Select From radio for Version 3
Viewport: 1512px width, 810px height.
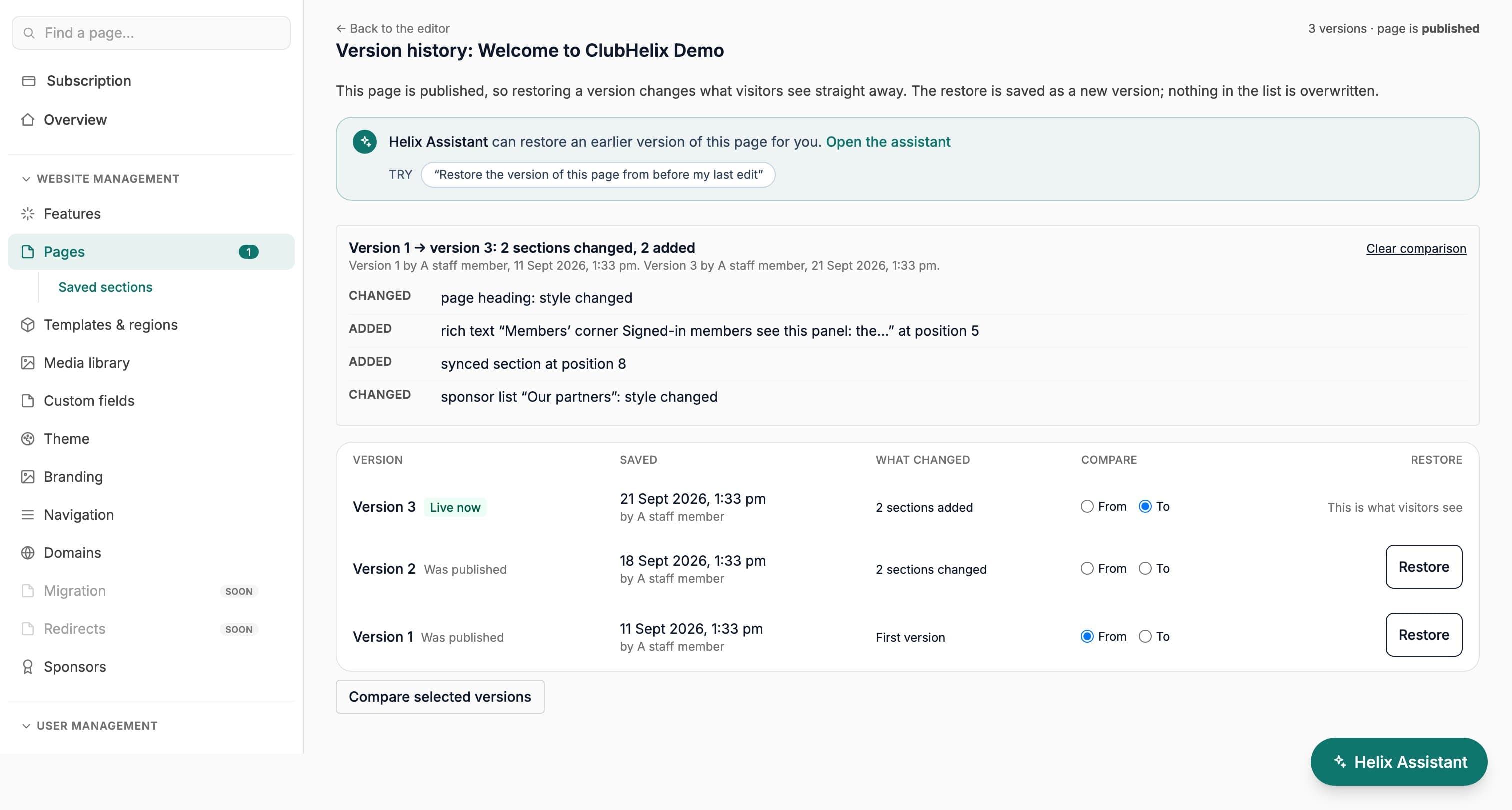tap(1087, 506)
